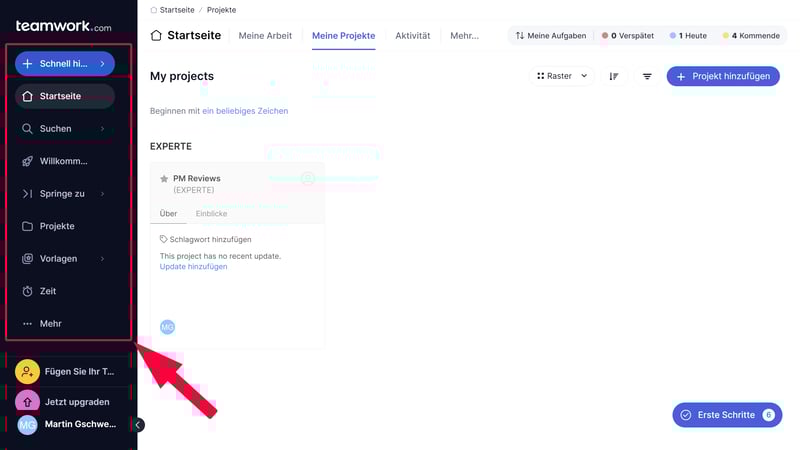Select the Meine Projekte tab

point(343,36)
